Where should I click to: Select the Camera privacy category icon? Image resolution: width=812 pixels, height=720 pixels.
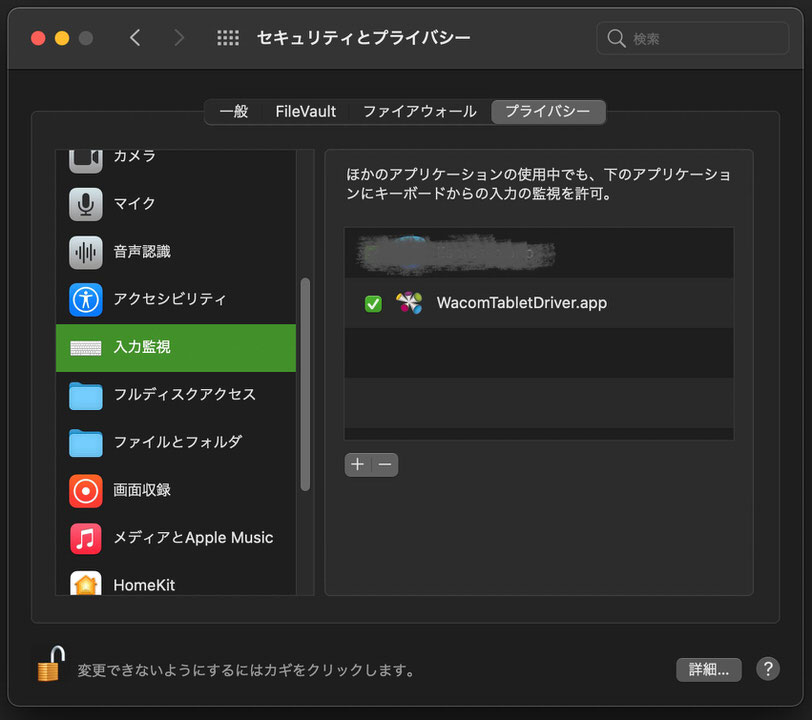tap(86, 159)
